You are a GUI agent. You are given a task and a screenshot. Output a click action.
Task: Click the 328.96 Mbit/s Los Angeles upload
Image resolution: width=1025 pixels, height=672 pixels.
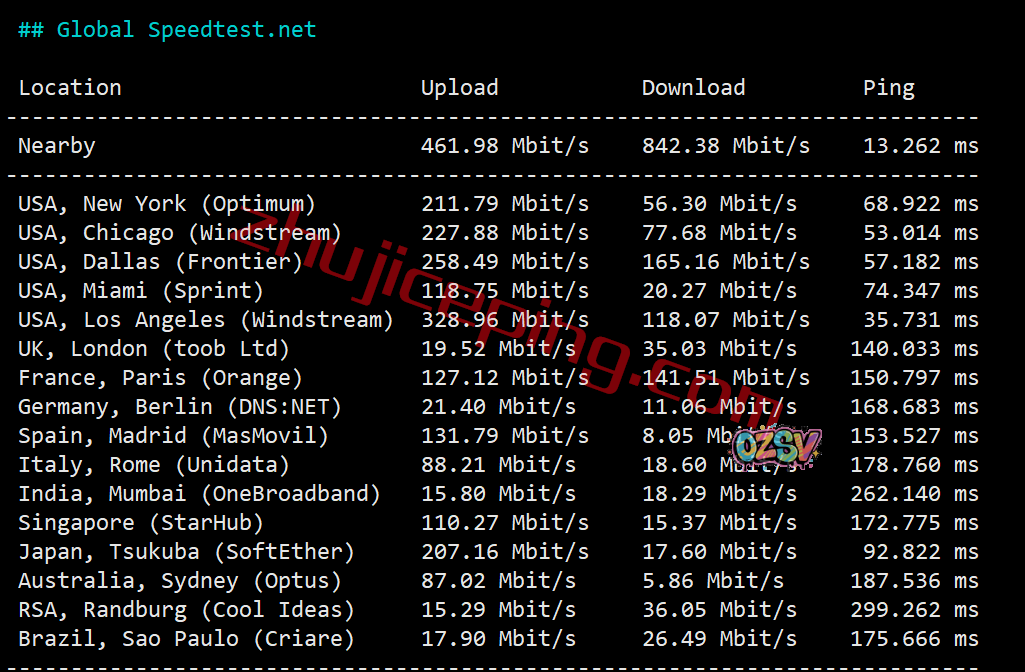[x=505, y=320]
